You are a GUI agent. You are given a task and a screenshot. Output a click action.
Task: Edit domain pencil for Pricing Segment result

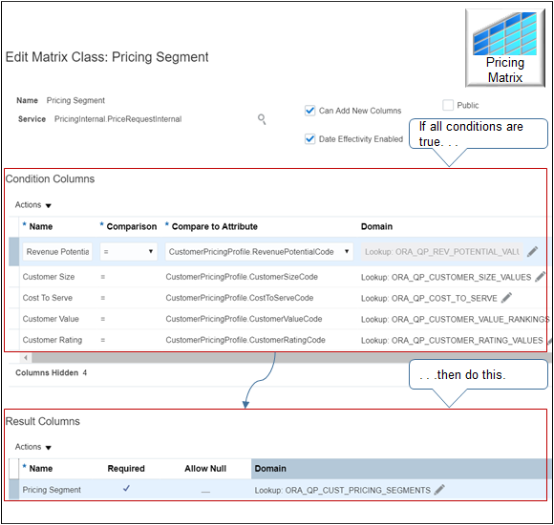(439, 490)
